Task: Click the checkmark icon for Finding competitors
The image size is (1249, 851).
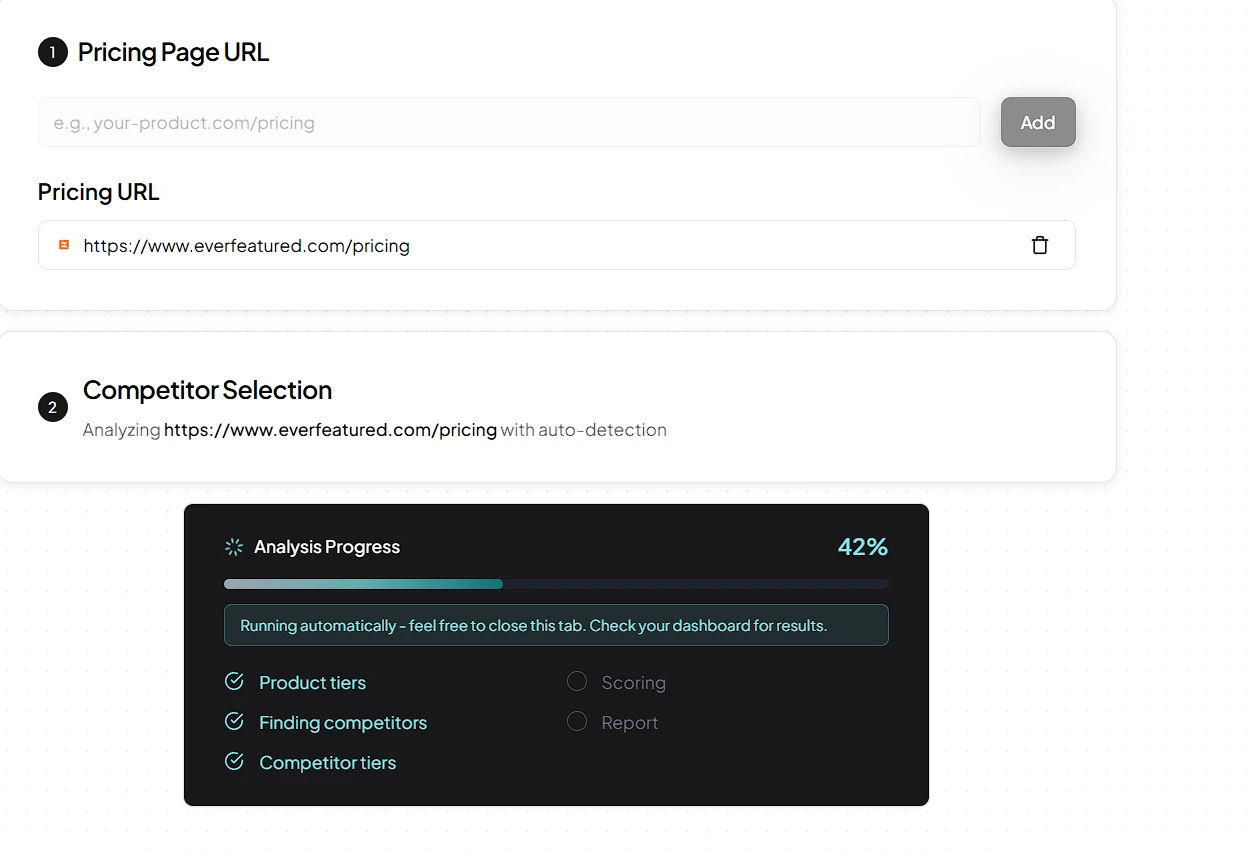Action: coord(234,722)
